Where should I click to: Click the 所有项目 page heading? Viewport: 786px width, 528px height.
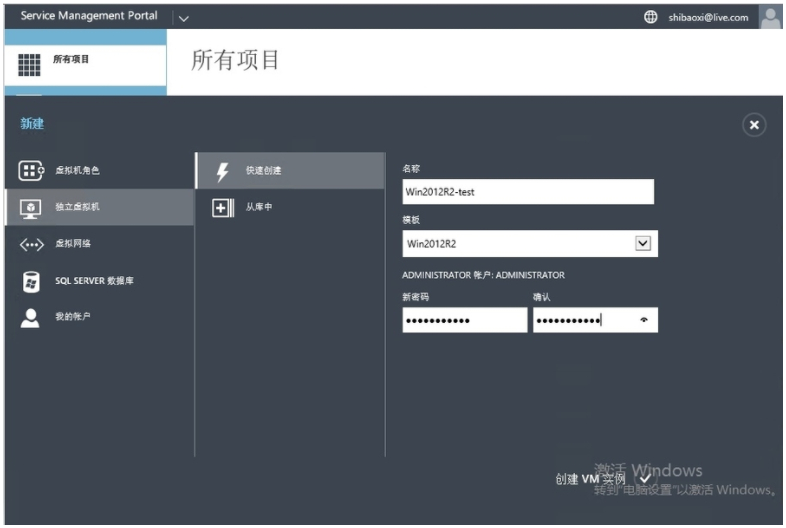[x=235, y=60]
